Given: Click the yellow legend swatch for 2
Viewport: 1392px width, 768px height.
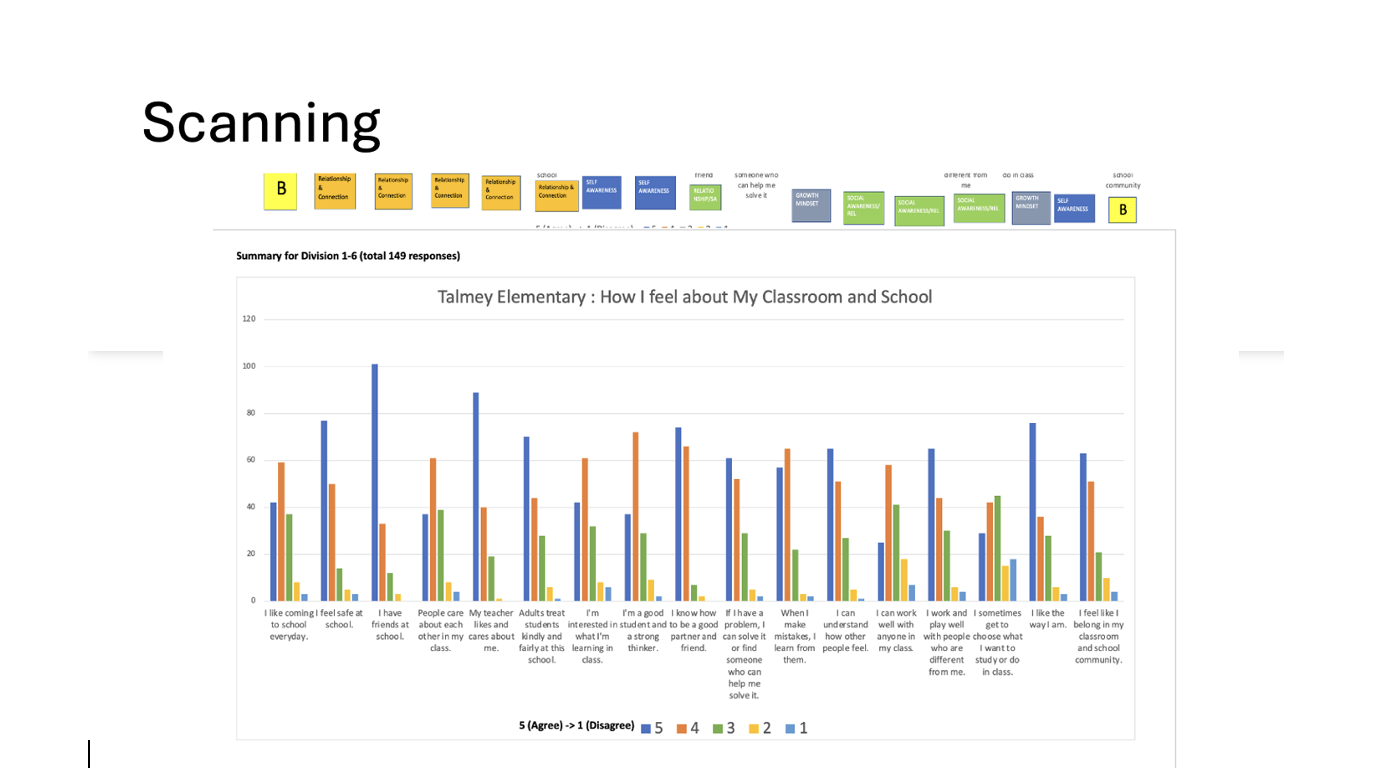Looking at the screenshot, I should (x=754, y=728).
